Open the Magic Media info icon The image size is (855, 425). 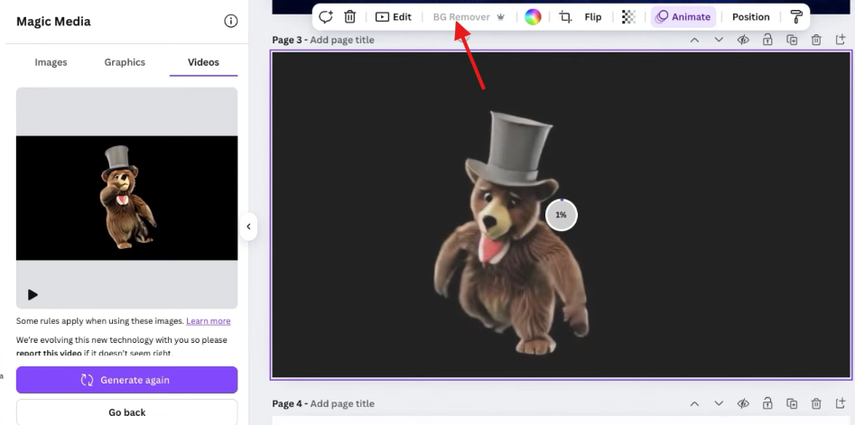tap(231, 21)
